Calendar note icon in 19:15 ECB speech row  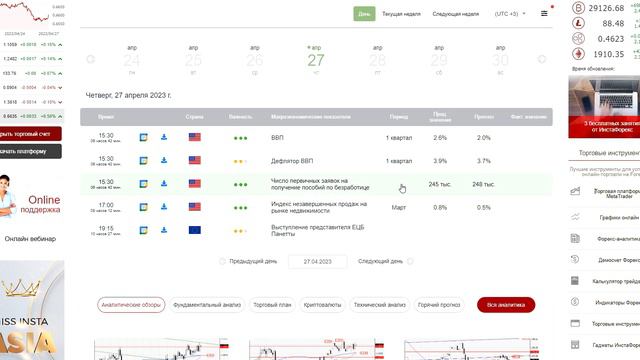pos(143,231)
